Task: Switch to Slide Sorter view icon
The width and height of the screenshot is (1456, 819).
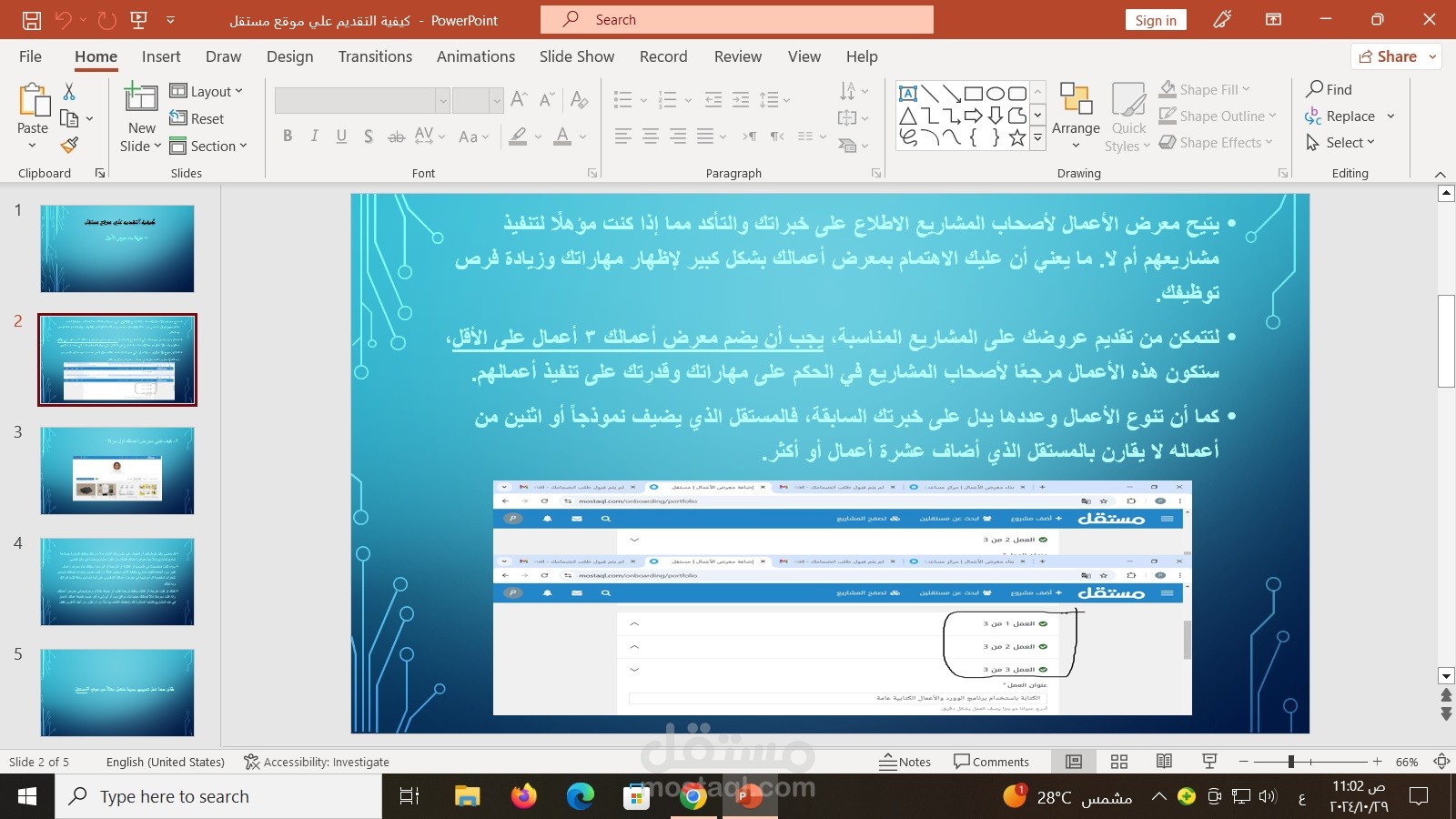Action: [x=1119, y=762]
